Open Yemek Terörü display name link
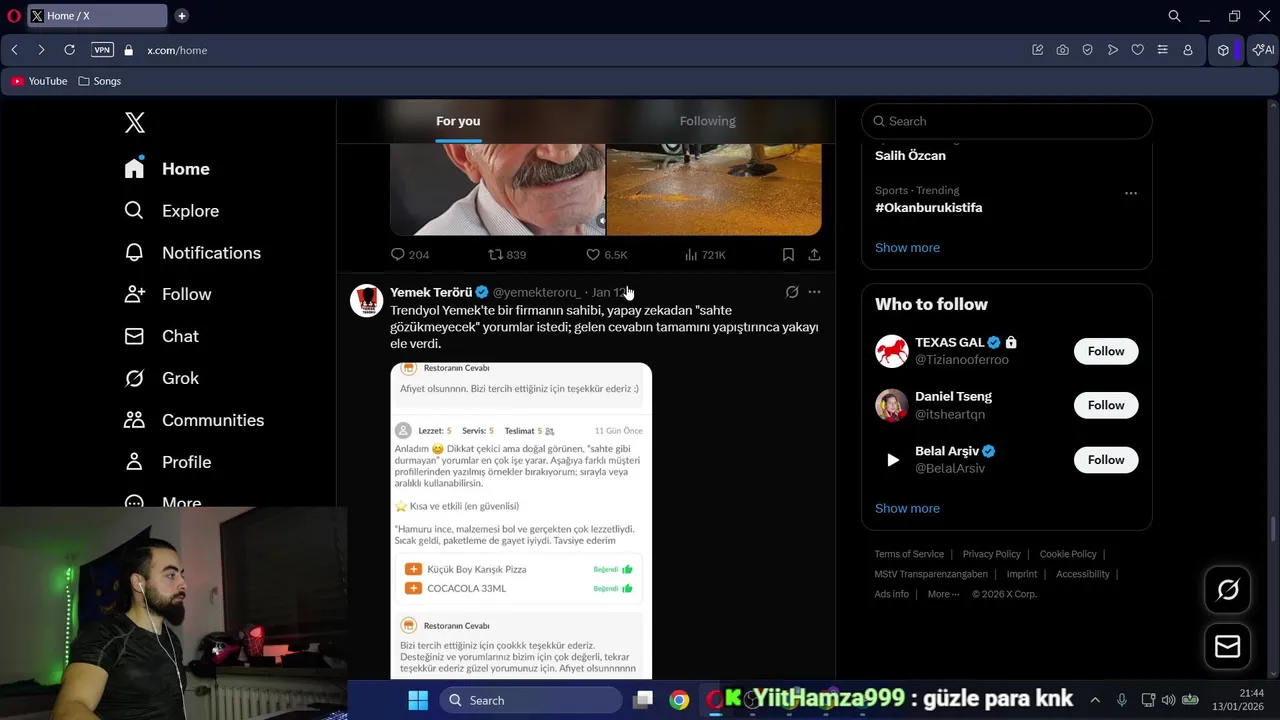1280x720 pixels. pyautogui.click(x=431, y=292)
